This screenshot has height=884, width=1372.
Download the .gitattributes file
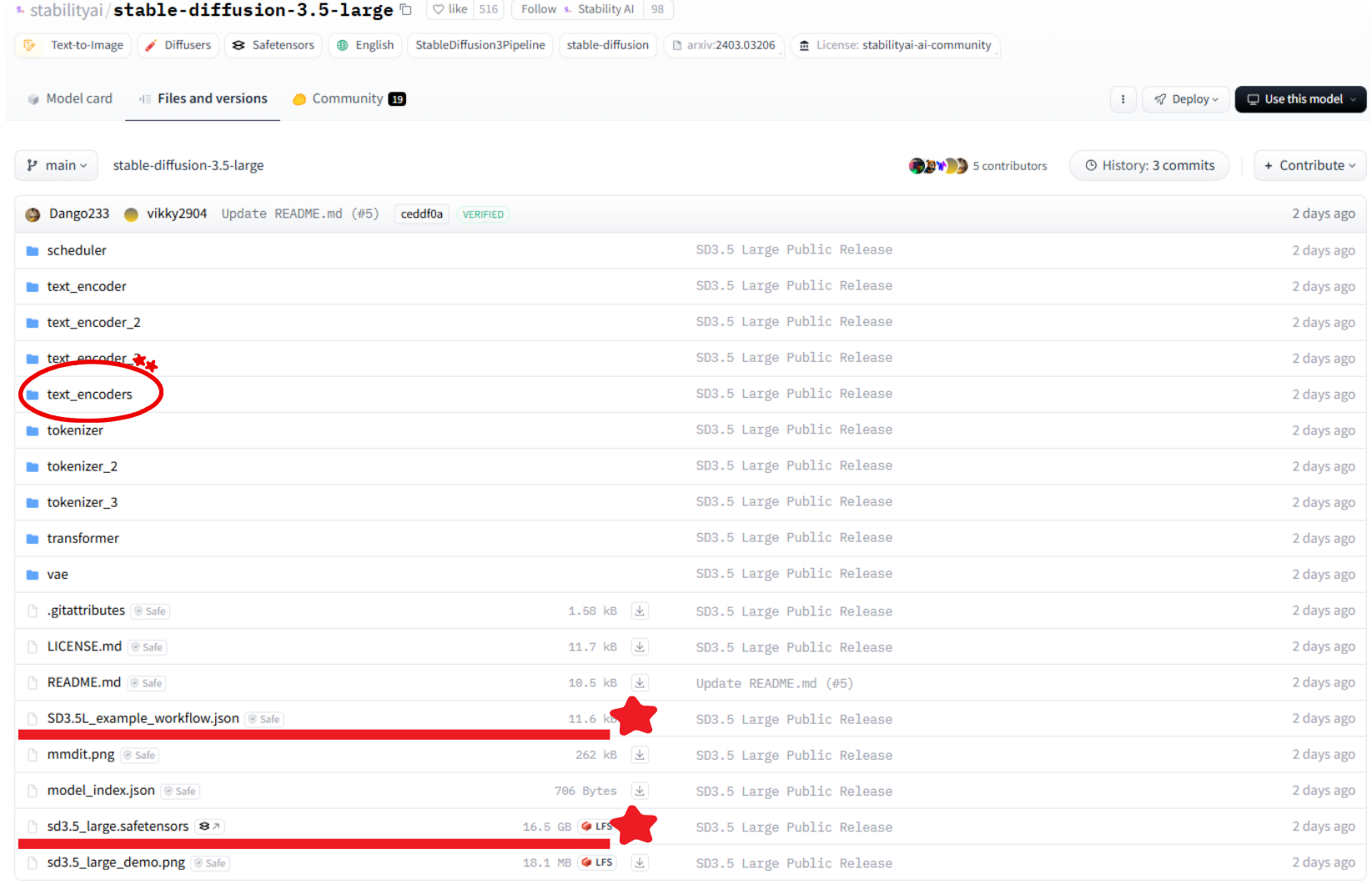640,610
